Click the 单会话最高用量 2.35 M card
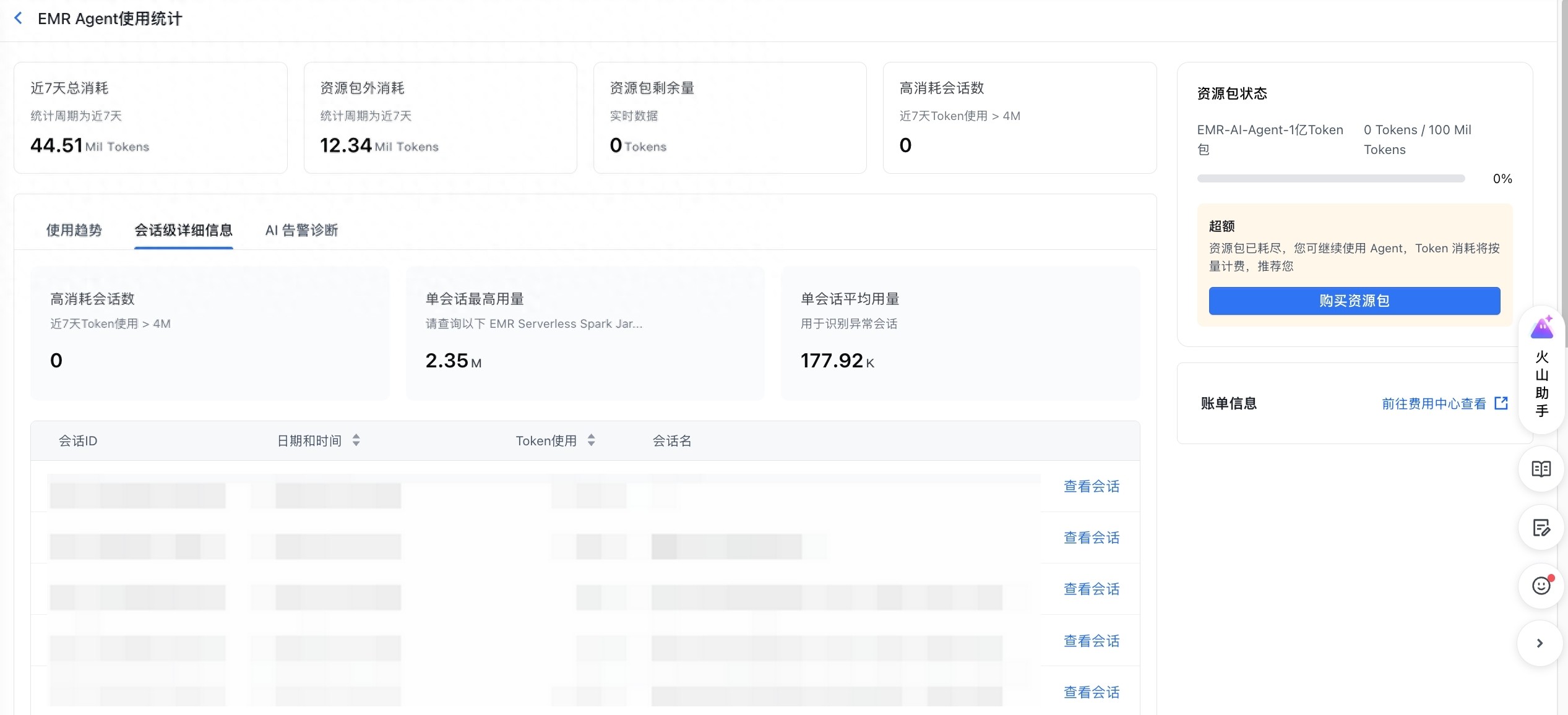This screenshot has width=1568, height=715. click(x=585, y=333)
